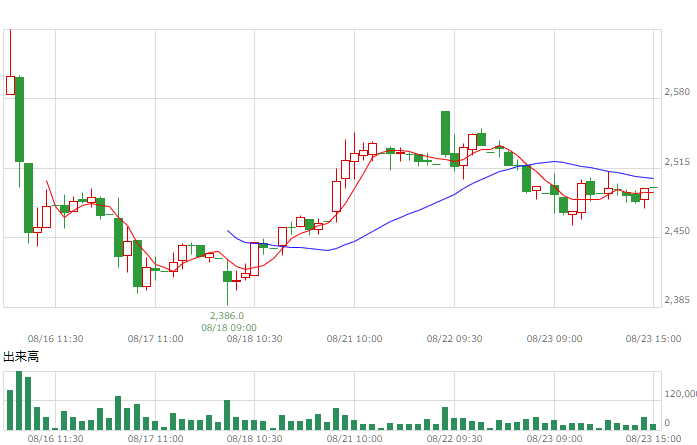Click the 2,580 price axis label

click(677, 92)
